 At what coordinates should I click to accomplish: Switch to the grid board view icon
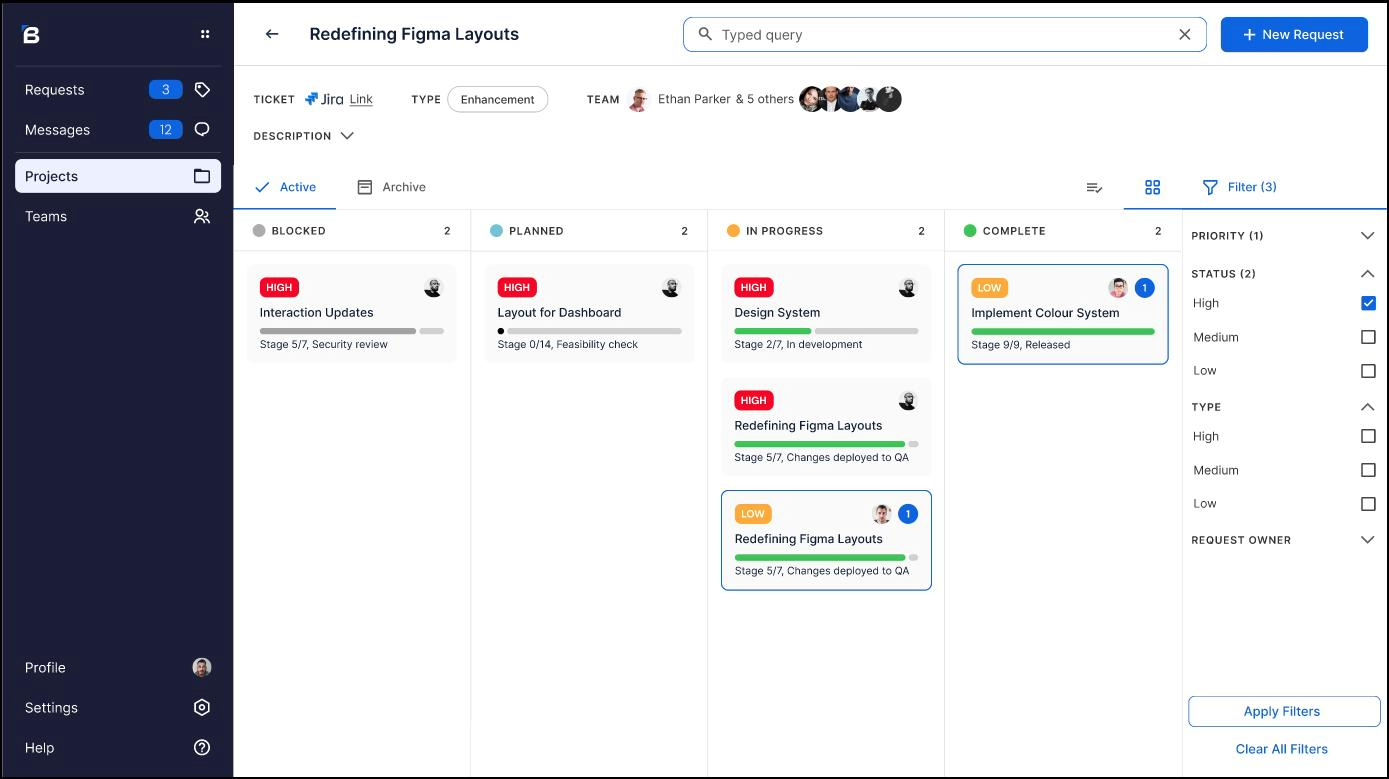[1152, 187]
